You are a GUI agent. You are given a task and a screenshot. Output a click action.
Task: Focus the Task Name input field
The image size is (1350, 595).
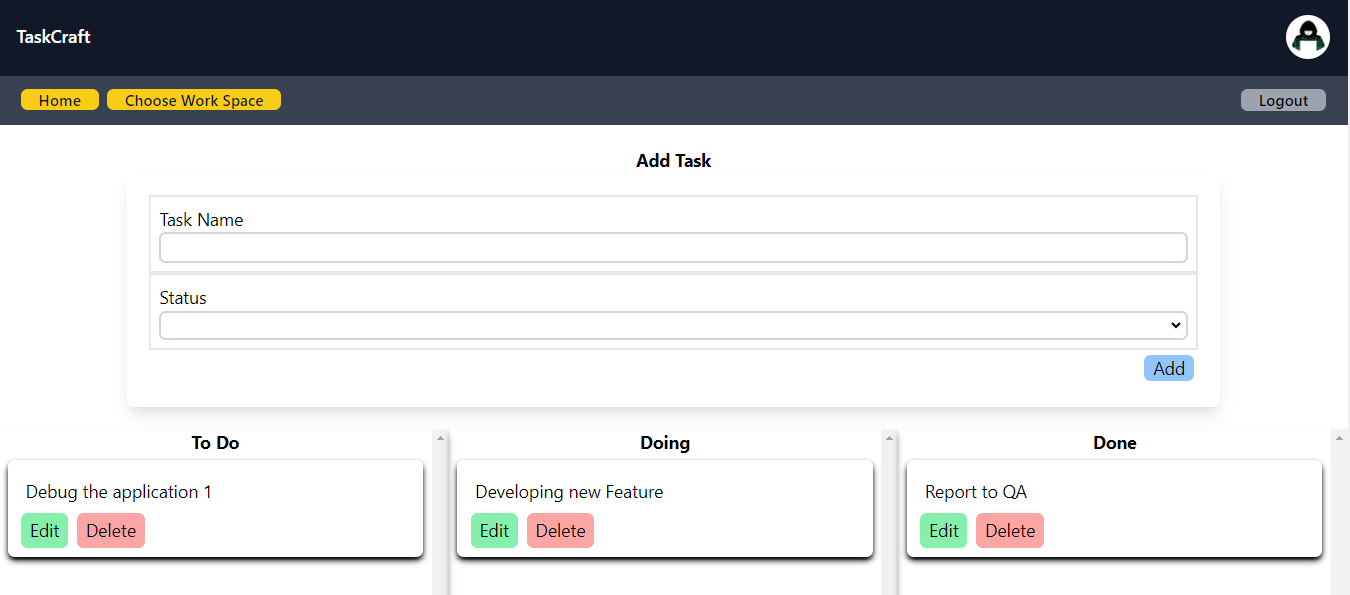point(673,247)
